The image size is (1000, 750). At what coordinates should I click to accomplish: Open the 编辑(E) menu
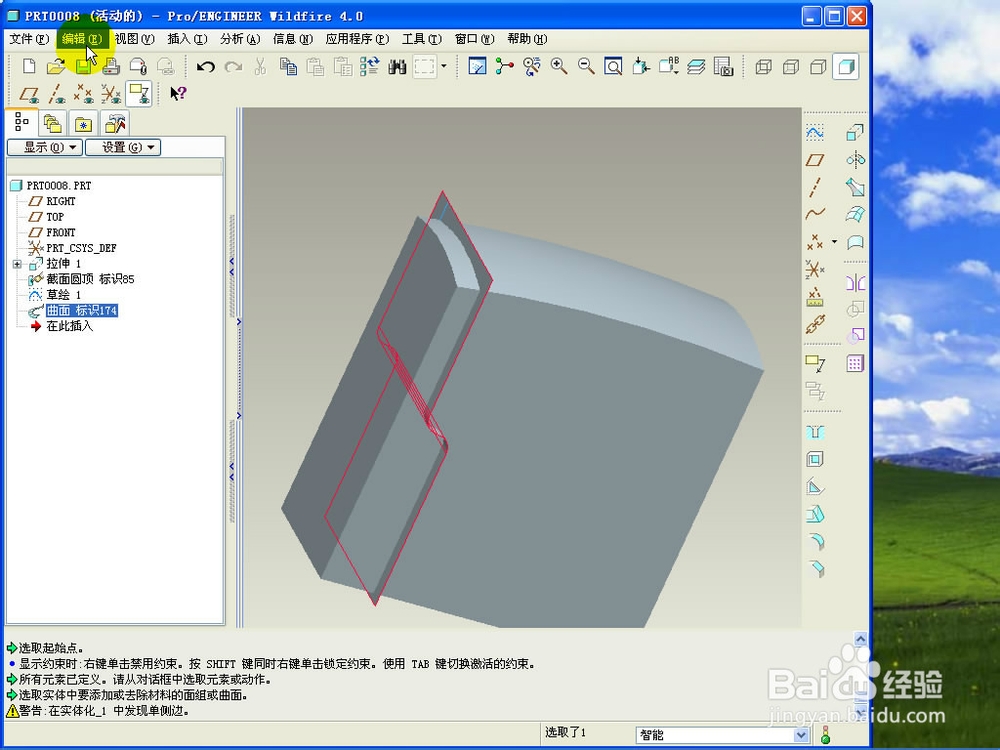[x=82, y=39]
